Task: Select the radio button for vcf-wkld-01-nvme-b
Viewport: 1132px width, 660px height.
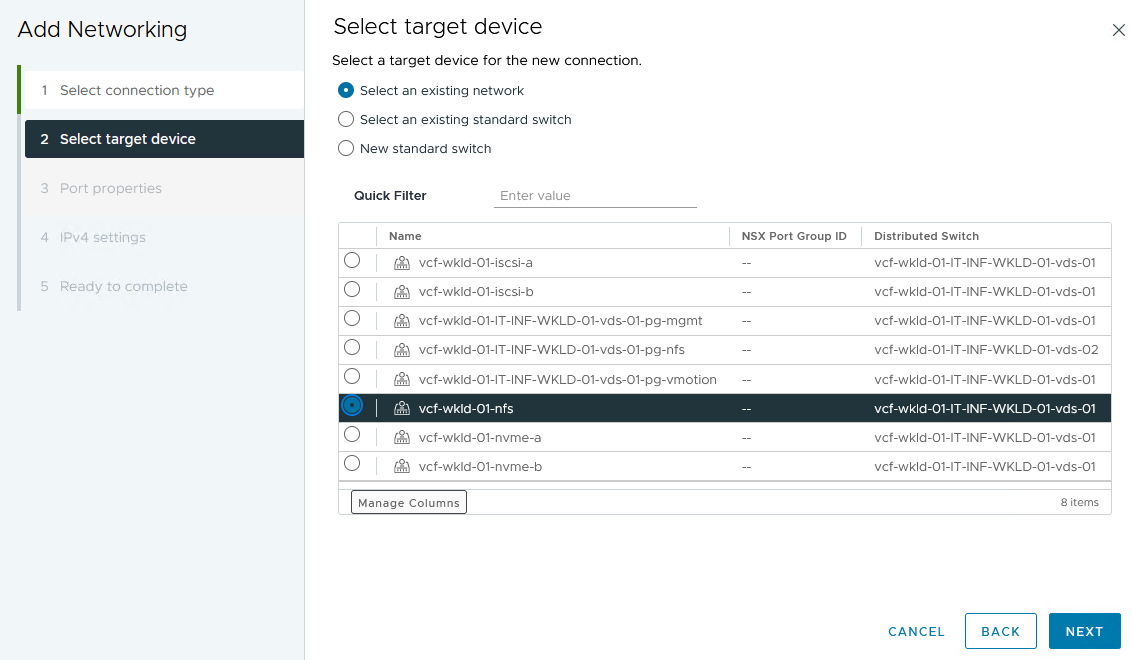Action: (x=352, y=464)
